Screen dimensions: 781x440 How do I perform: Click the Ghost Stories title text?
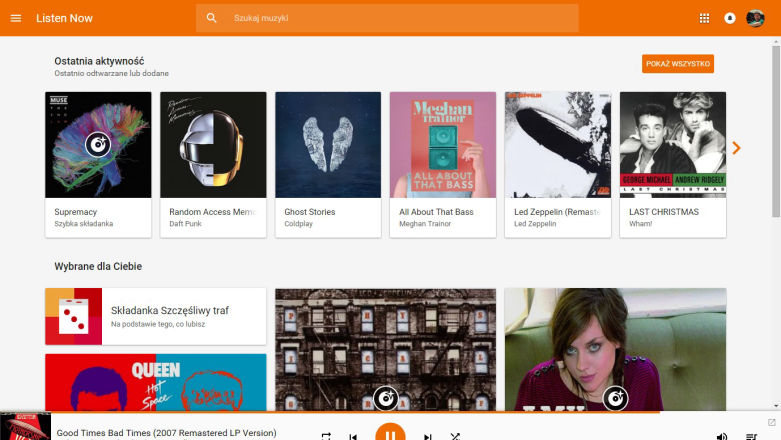click(310, 212)
